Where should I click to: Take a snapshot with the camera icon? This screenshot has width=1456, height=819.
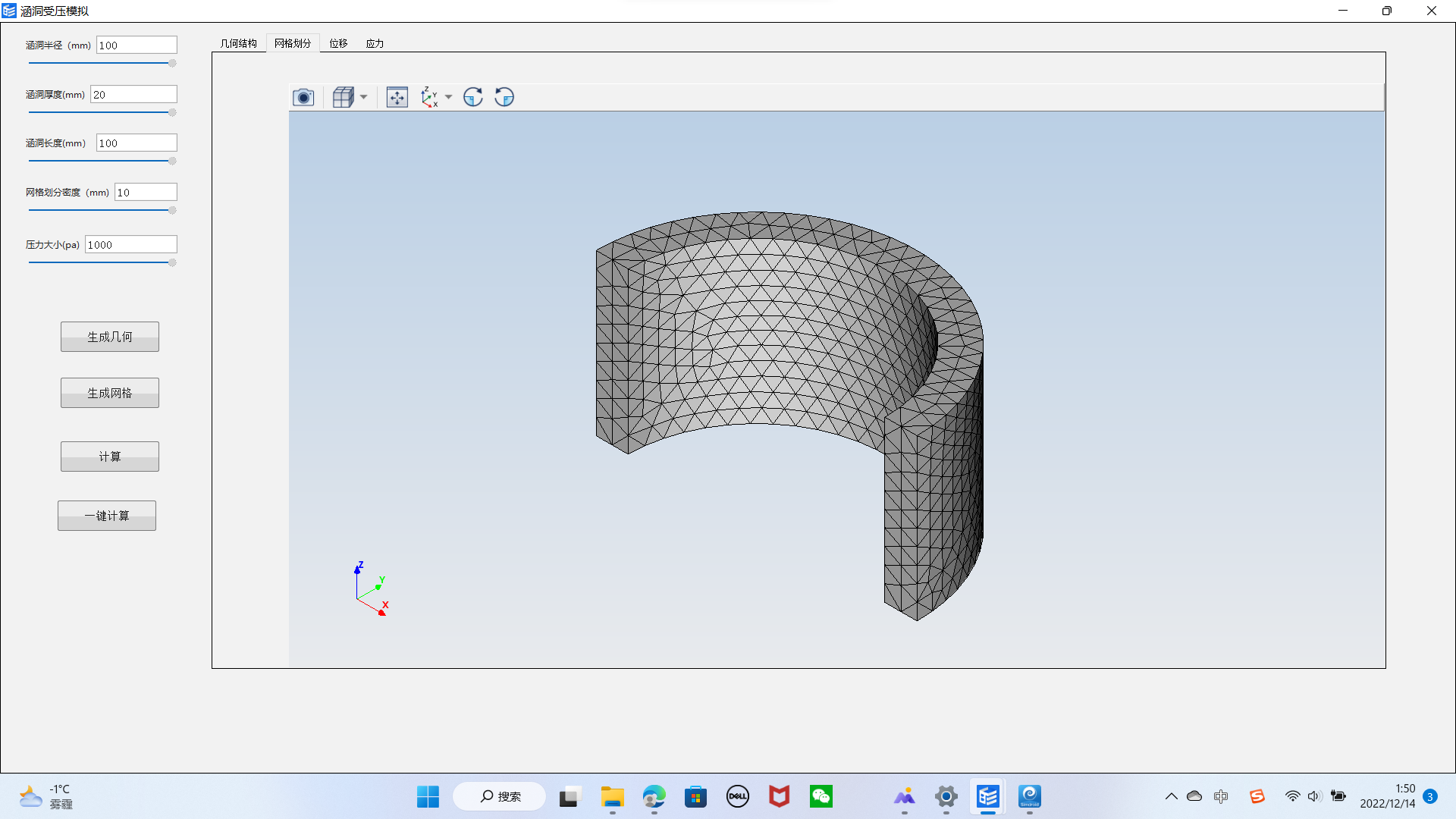click(x=303, y=97)
